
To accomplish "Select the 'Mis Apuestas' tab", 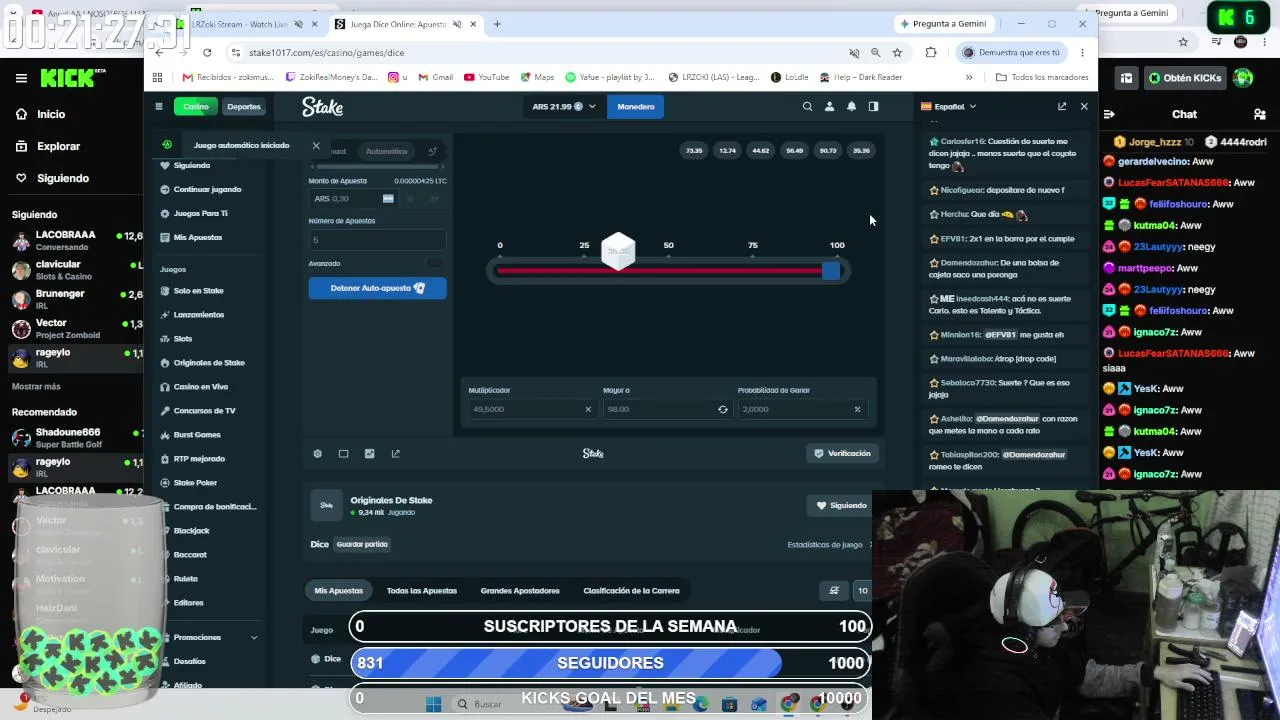I will tap(339, 591).
